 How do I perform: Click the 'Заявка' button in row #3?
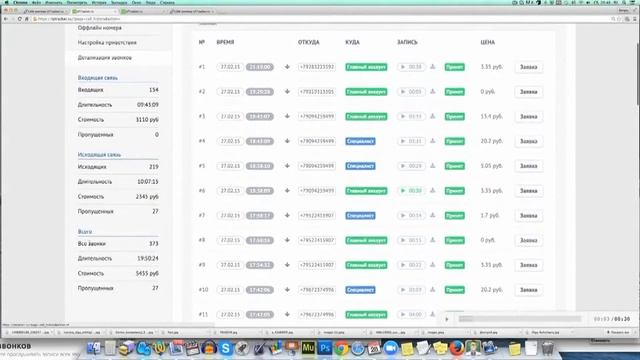[529, 116]
